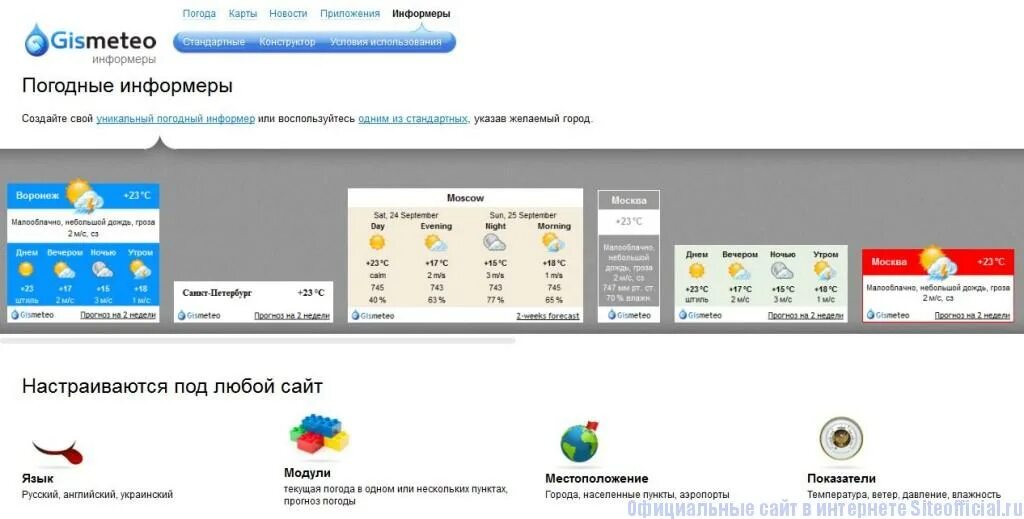This screenshot has height=519, width=1024.
Task: Open Прогноз на 2 недели in red Москва widget
Action: pos(972,315)
